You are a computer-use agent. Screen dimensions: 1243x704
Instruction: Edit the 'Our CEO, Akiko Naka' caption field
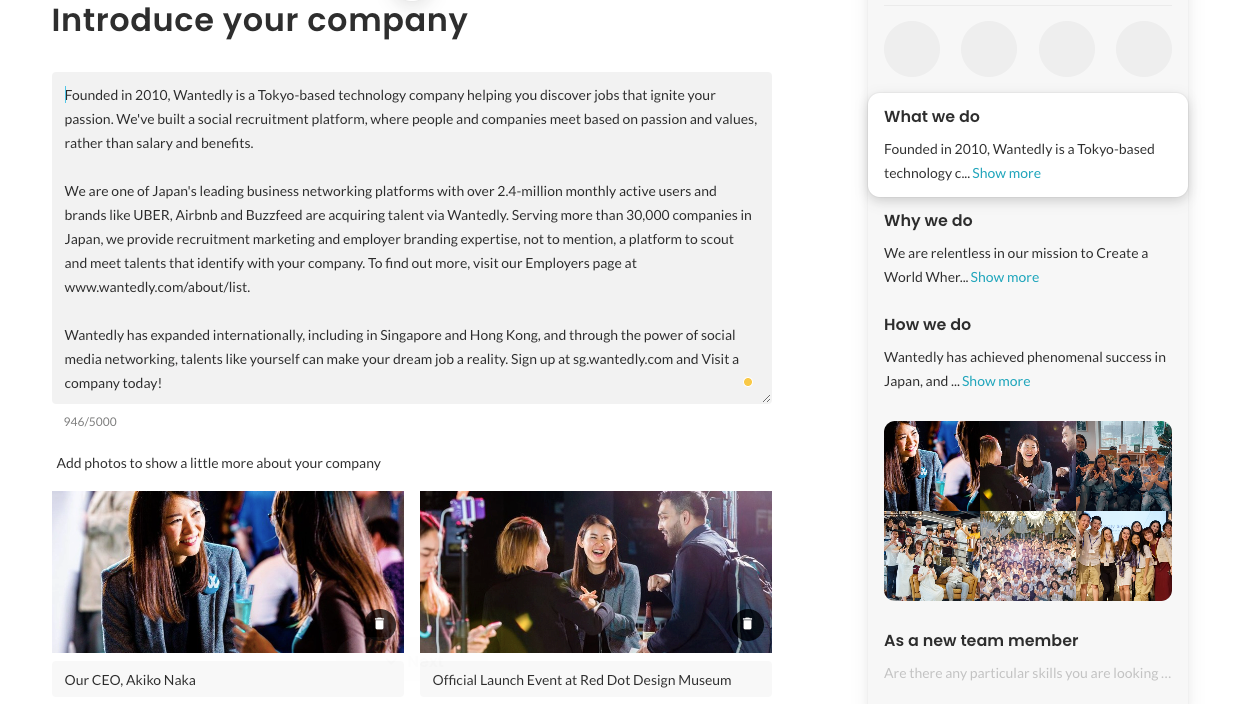pyautogui.click(x=228, y=679)
